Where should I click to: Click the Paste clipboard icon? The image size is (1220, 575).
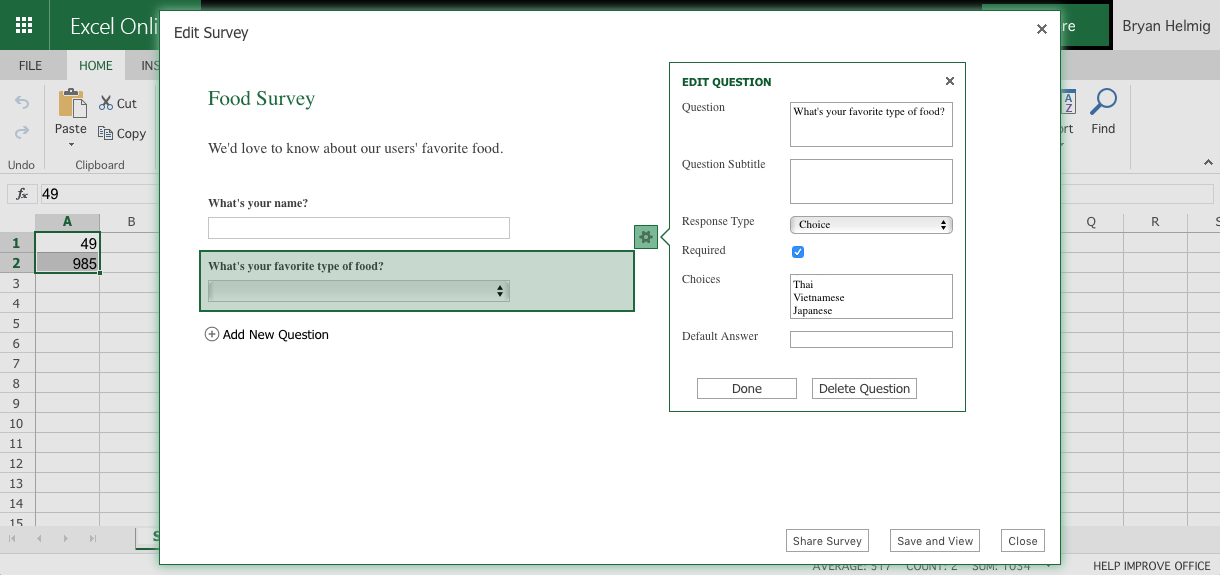[71, 104]
